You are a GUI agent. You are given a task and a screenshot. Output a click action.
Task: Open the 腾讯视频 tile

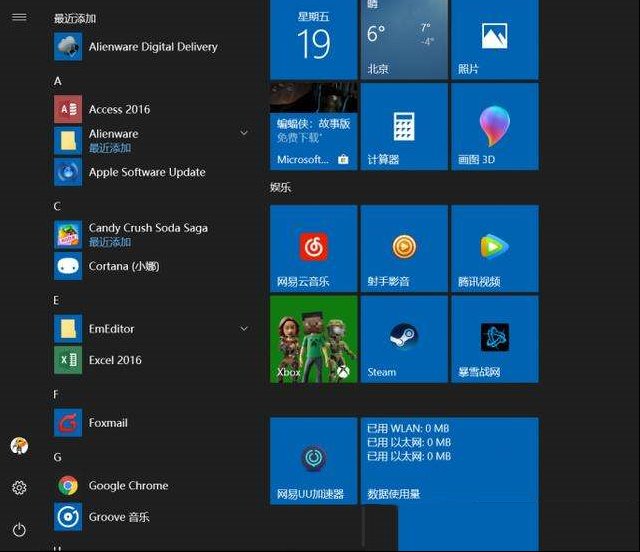(495, 249)
